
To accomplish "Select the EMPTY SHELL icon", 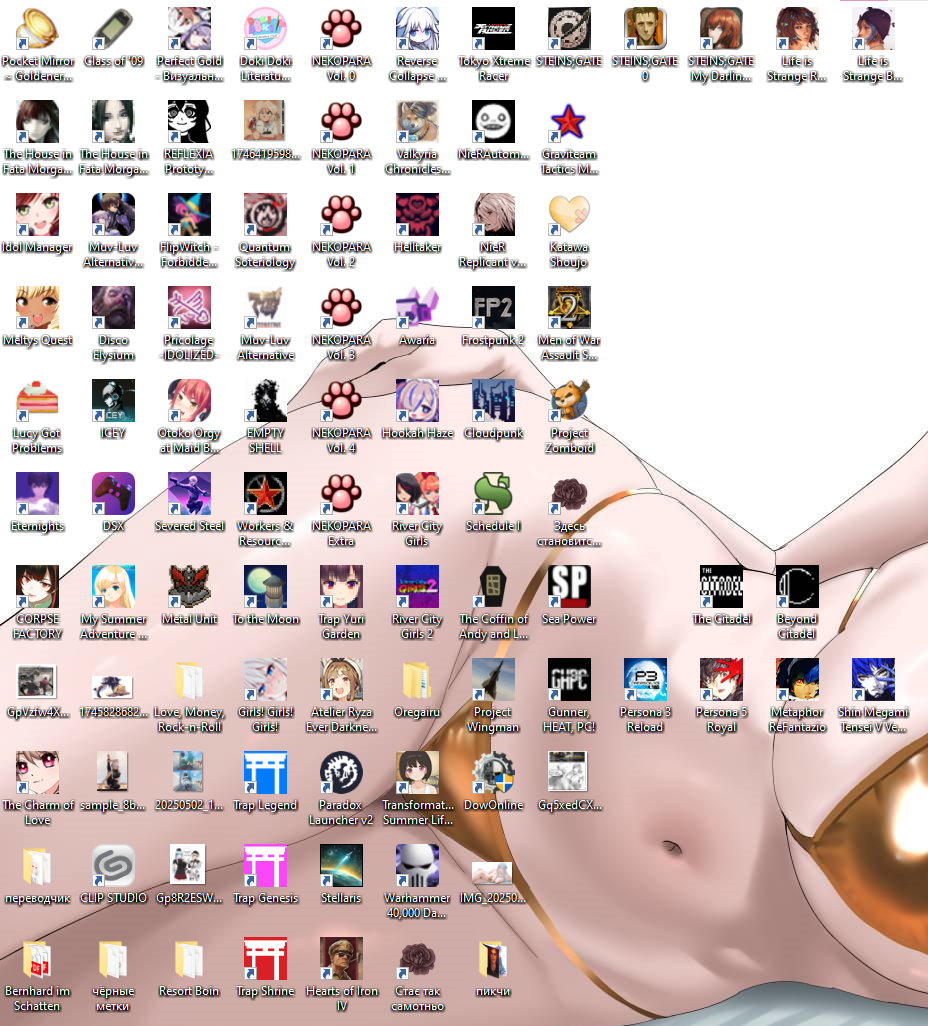I will point(265,401).
